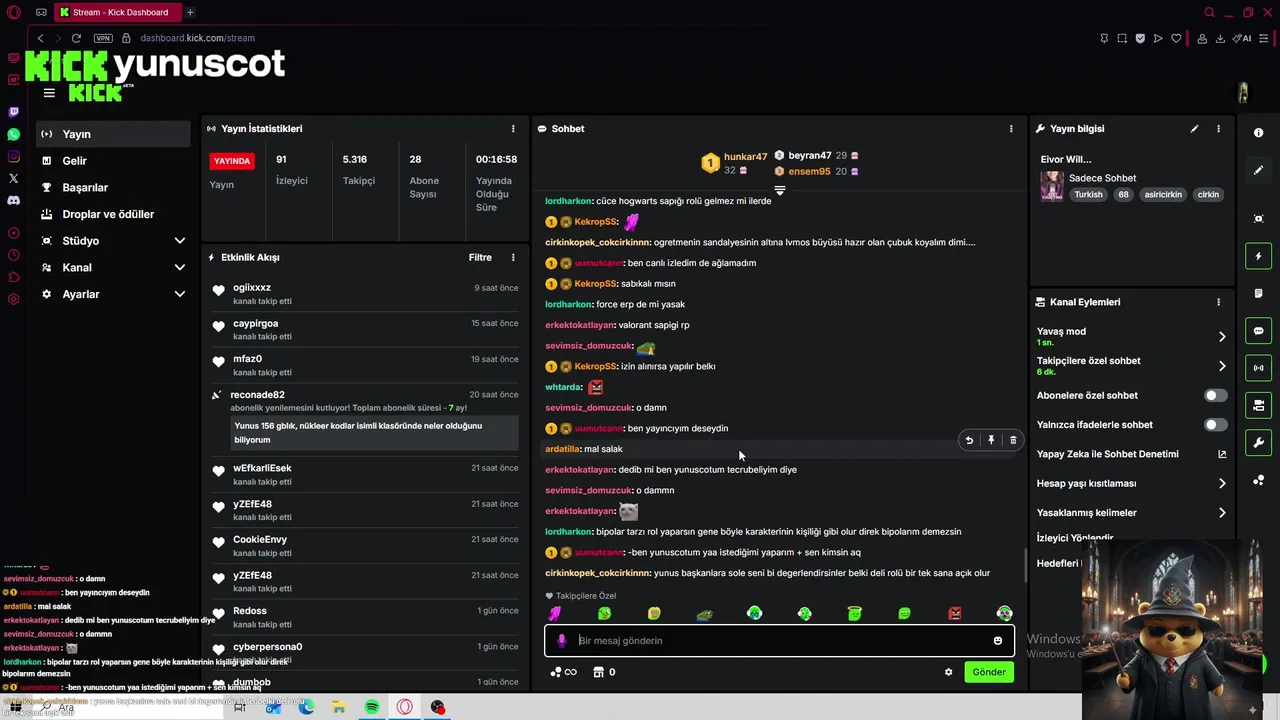Select the Pepe frog emote in quick bar
The width and height of the screenshot is (1280, 720).
pos(704,613)
